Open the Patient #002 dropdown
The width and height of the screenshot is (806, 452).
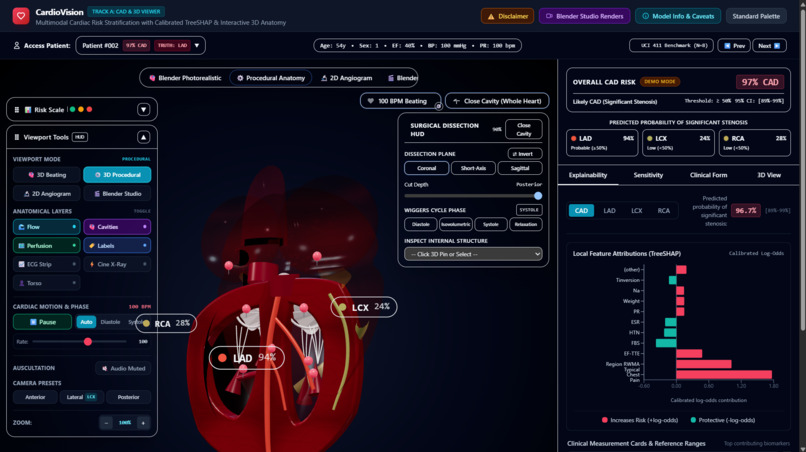click(x=140, y=45)
